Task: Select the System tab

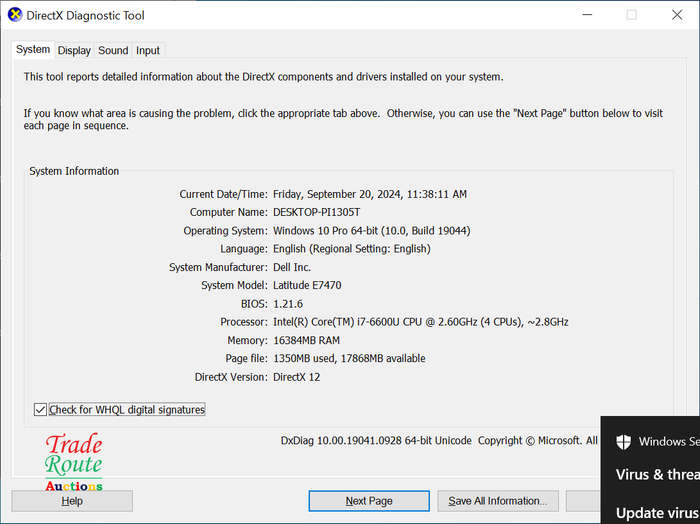Action: click(33, 49)
